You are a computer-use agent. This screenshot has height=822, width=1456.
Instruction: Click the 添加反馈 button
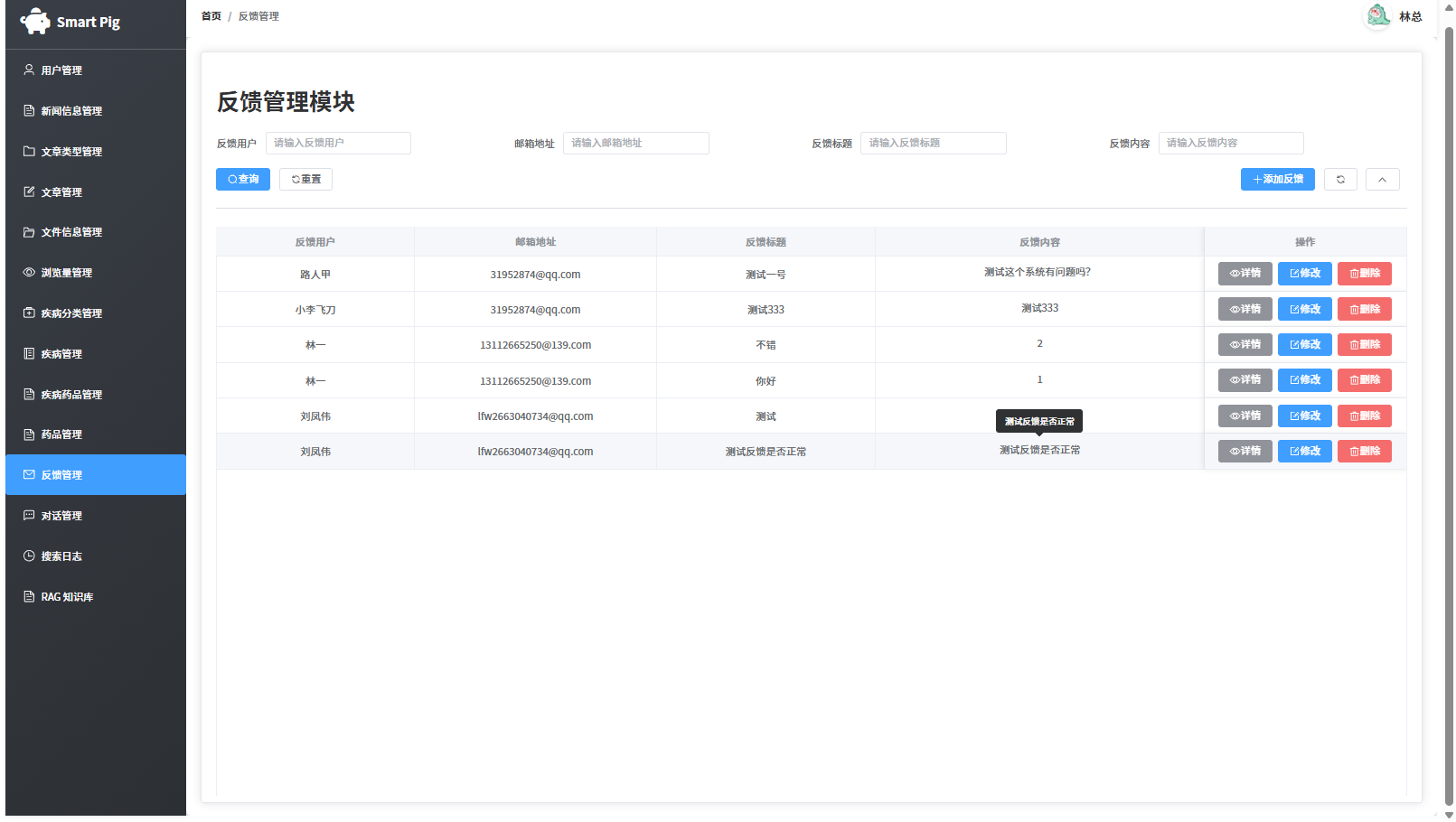point(1278,179)
